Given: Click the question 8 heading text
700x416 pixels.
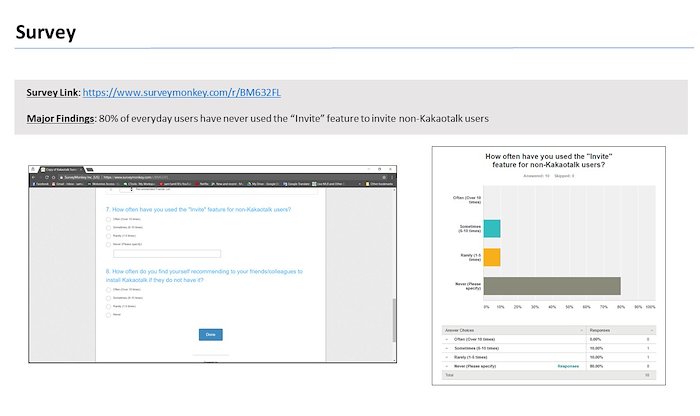Looking at the screenshot, I should [204, 275].
